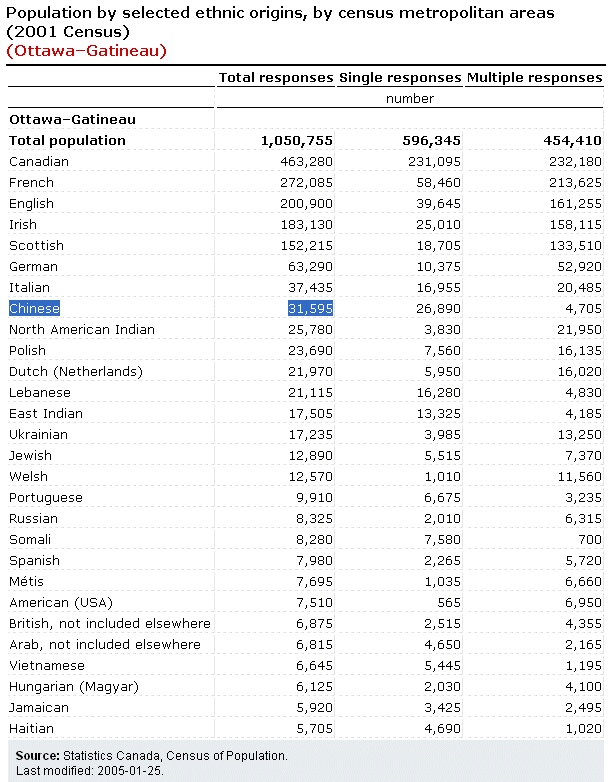The height and width of the screenshot is (782, 612).
Task: Click the Métis row label
Action: click(x=27, y=581)
